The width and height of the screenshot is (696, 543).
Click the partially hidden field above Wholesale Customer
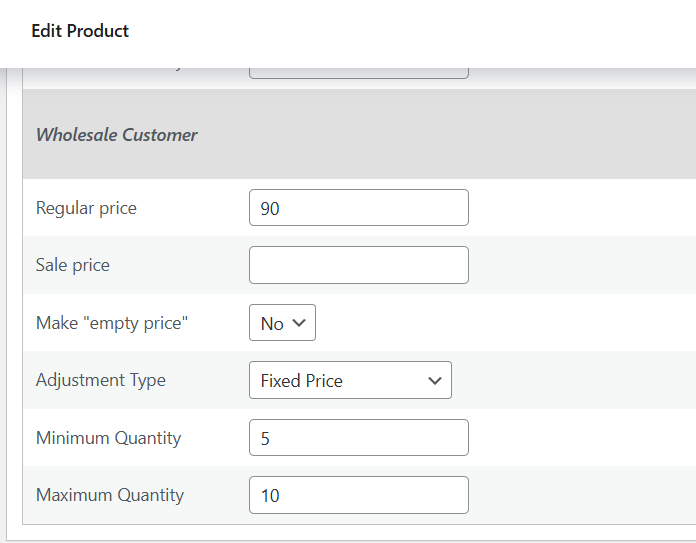pyautogui.click(x=358, y=73)
